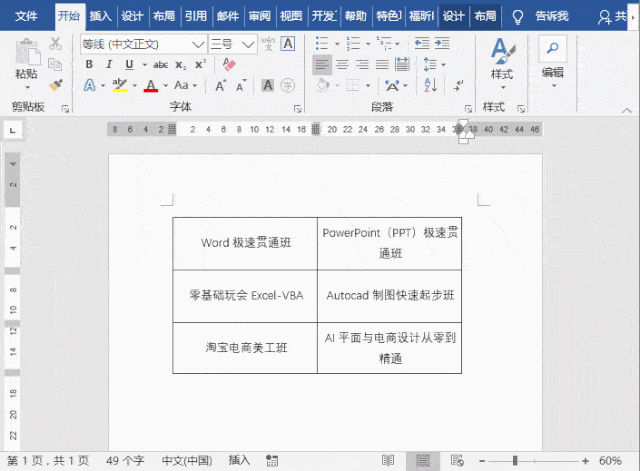Open the 样式 (Styles) gallery button

[502, 62]
